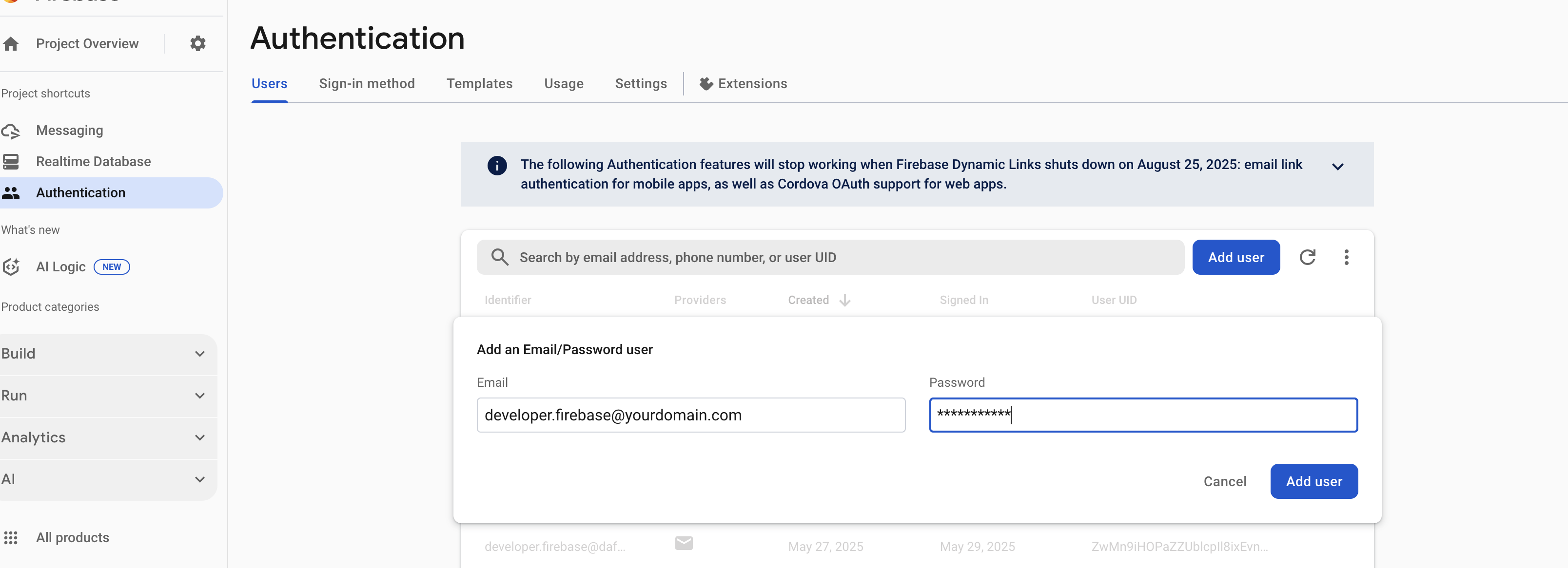Open the Extensions tab
The height and width of the screenshot is (568, 1568).
[x=743, y=84]
